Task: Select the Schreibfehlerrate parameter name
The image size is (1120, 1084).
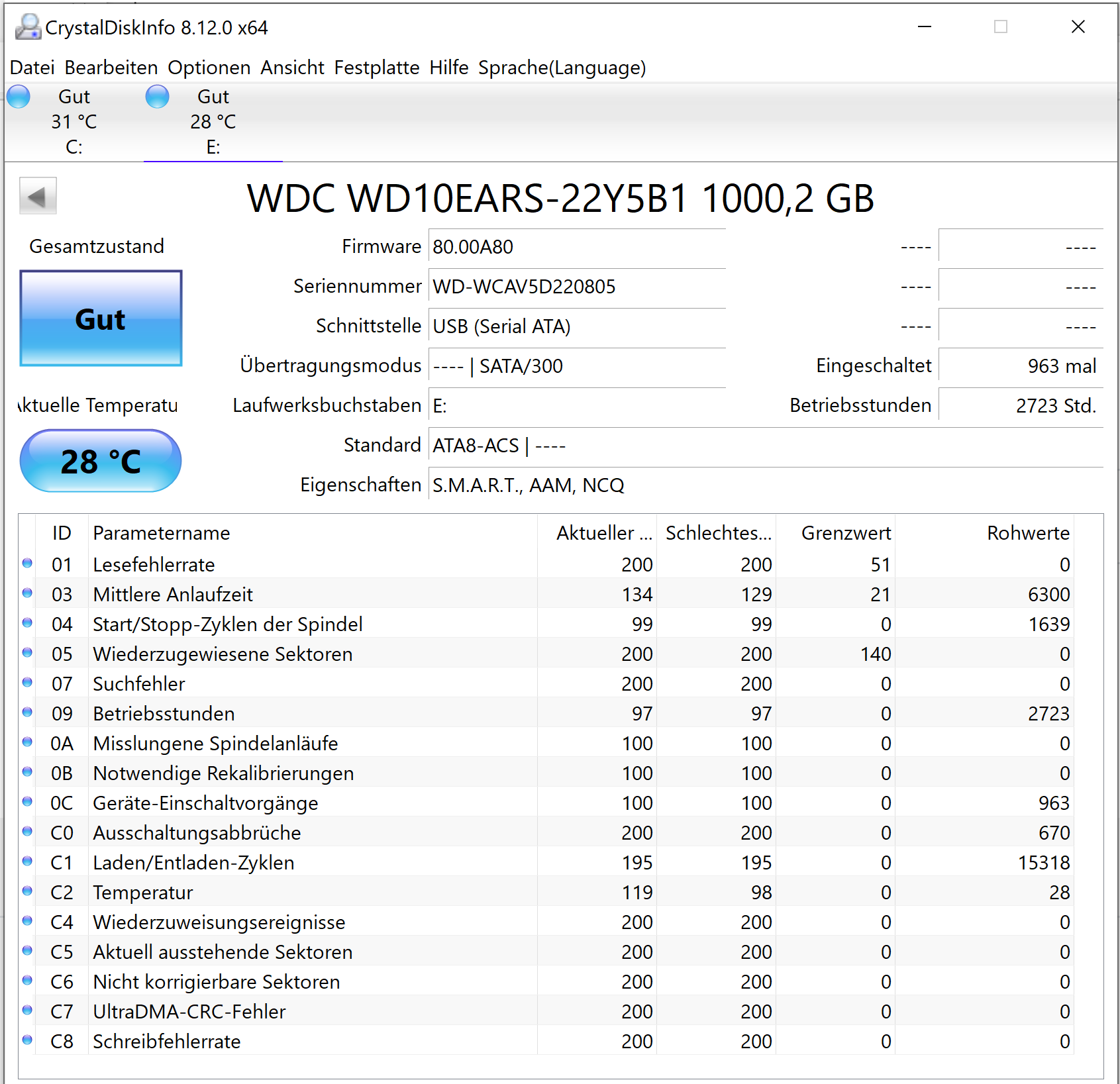Action: [x=167, y=1042]
